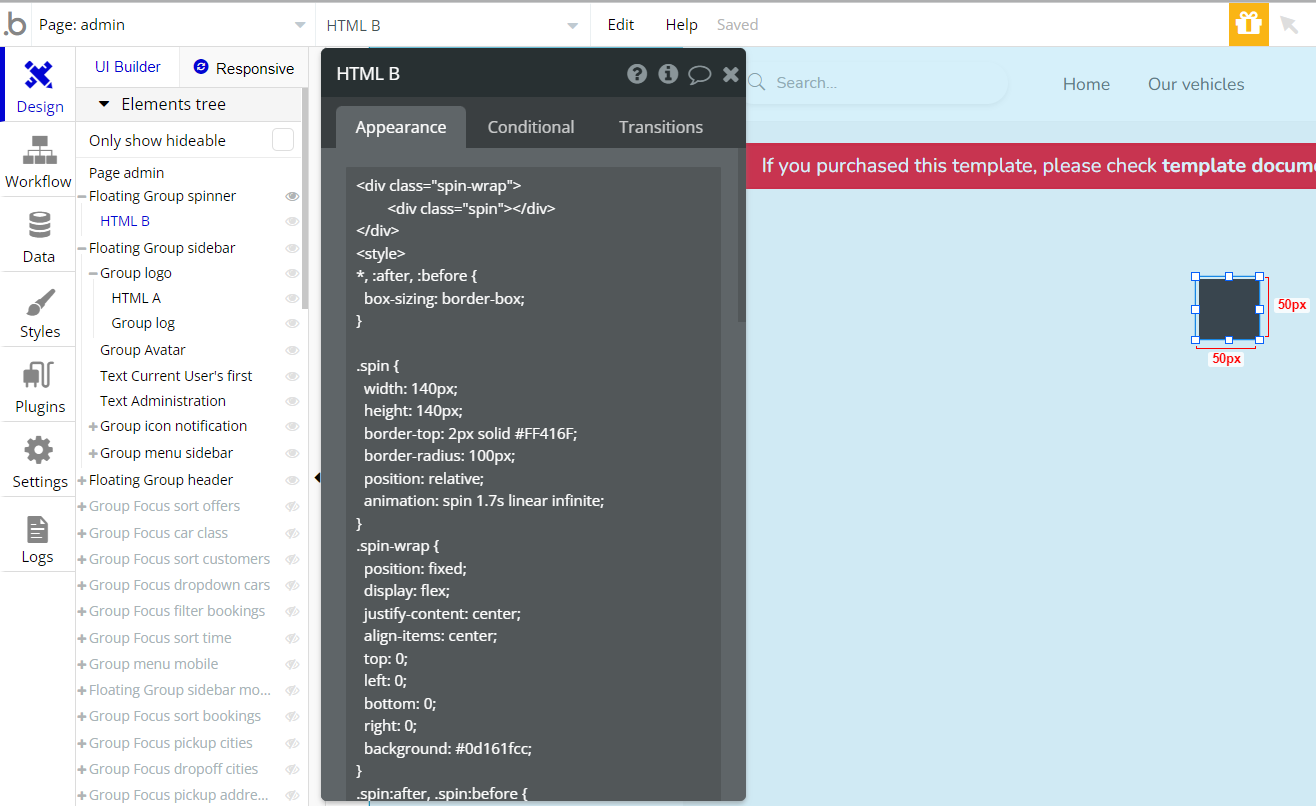The height and width of the screenshot is (806, 1316).
Task: Open the Styles section
Action: [39, 311]
